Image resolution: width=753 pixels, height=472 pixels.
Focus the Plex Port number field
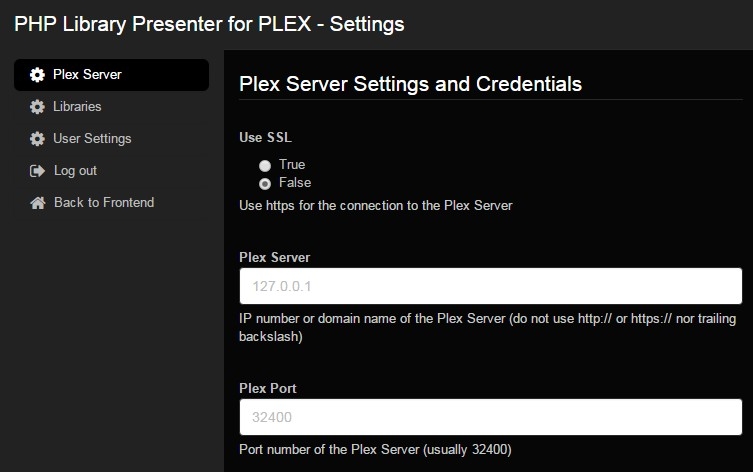point(490,417)
